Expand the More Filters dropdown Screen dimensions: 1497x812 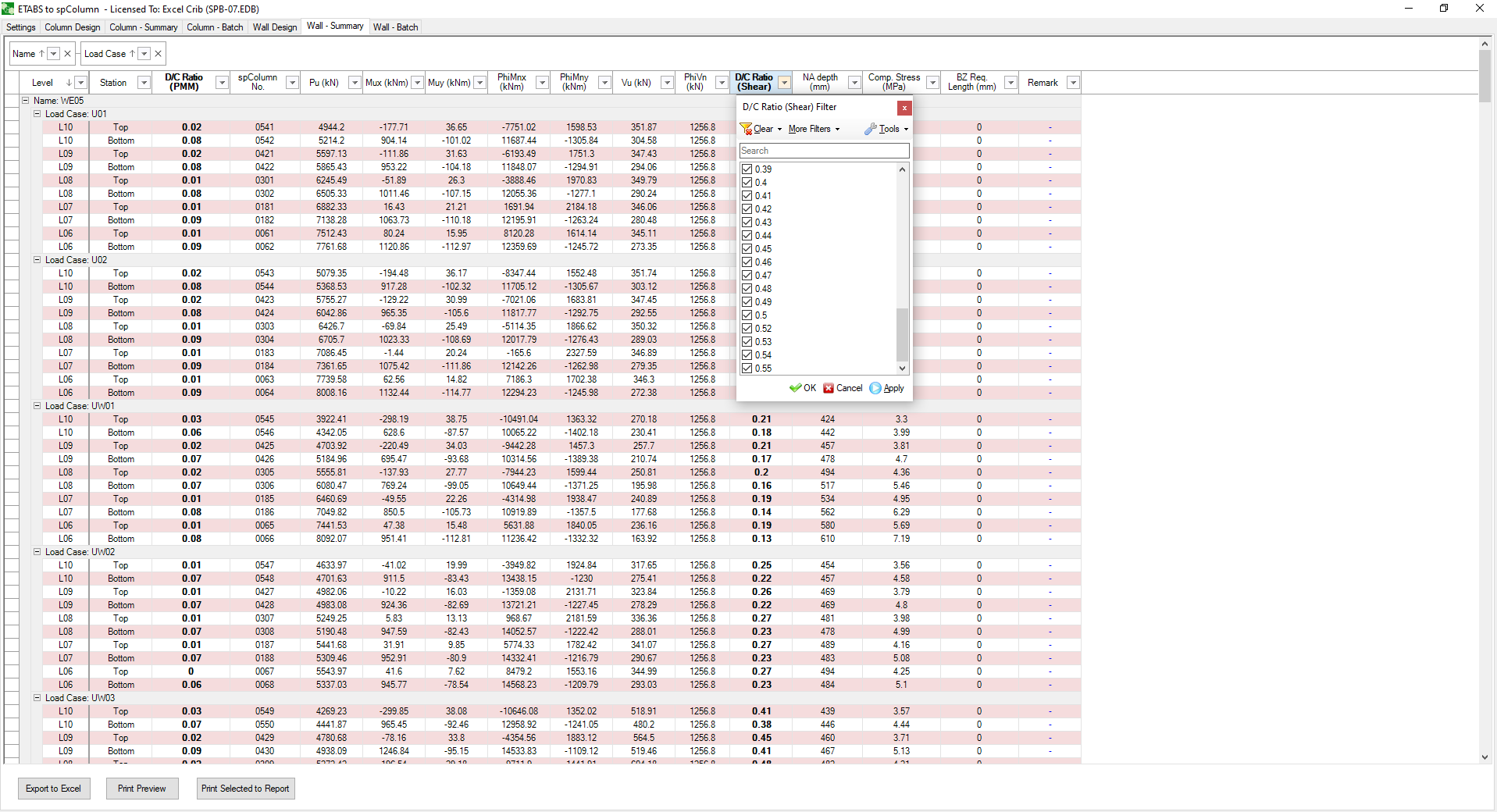coord(814,129)
